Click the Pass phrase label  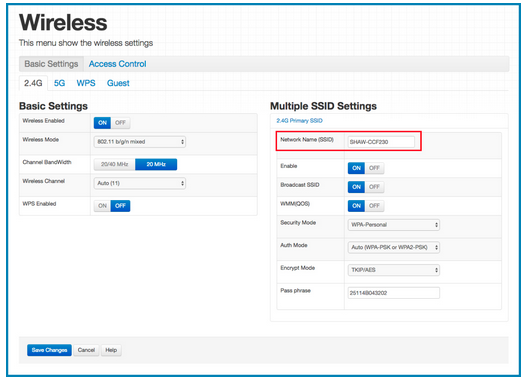coord(296,290)
